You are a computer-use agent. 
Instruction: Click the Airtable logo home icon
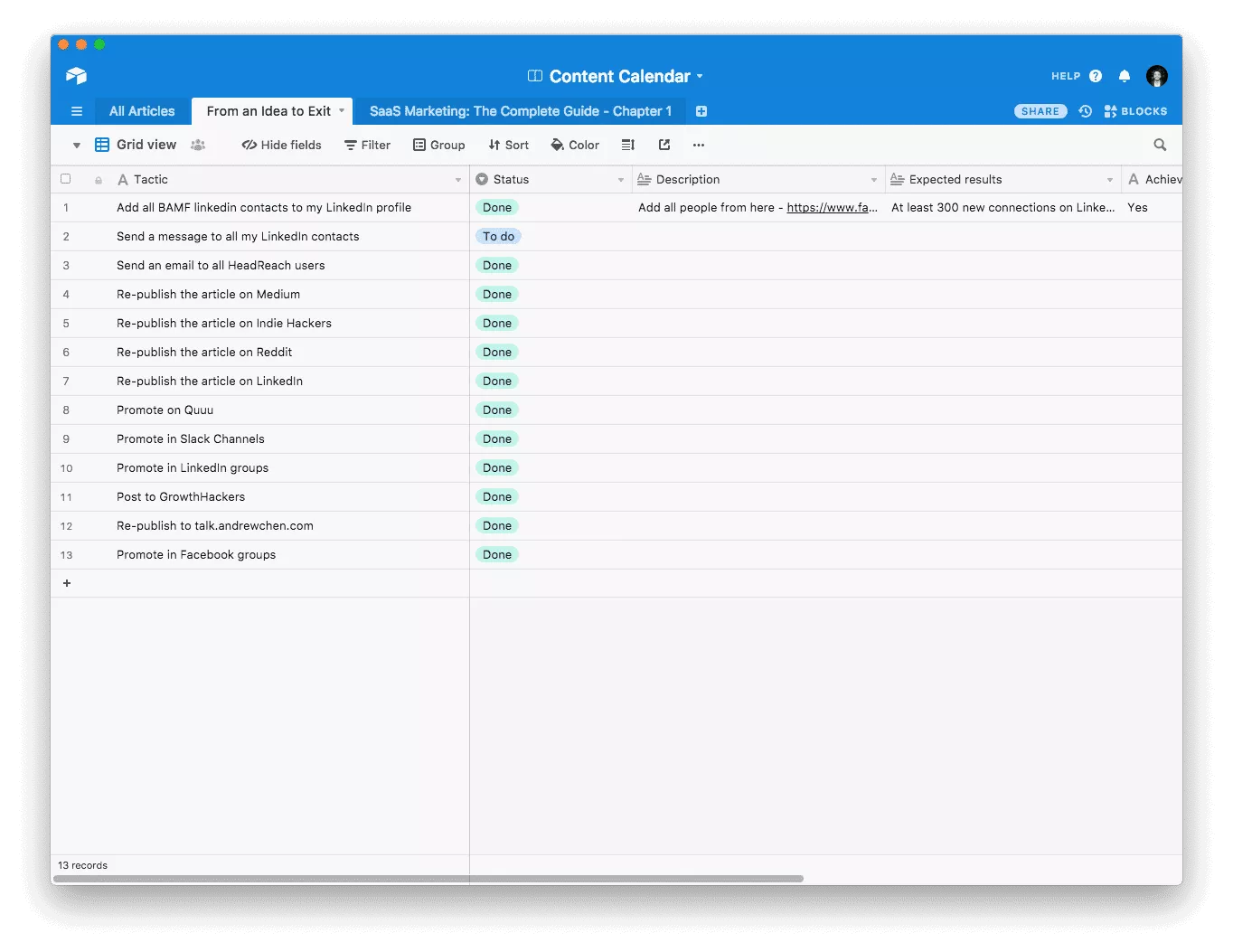click(77, 76)
